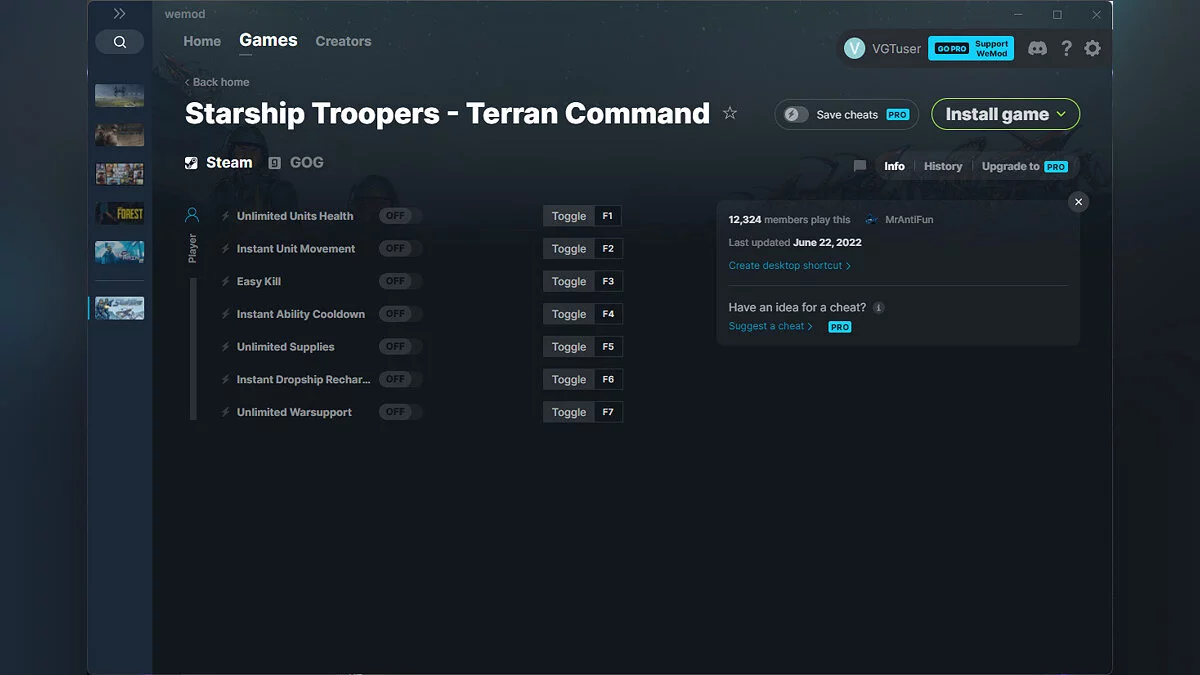Open the chat comments icon
1200x675 pixels.
860,166
